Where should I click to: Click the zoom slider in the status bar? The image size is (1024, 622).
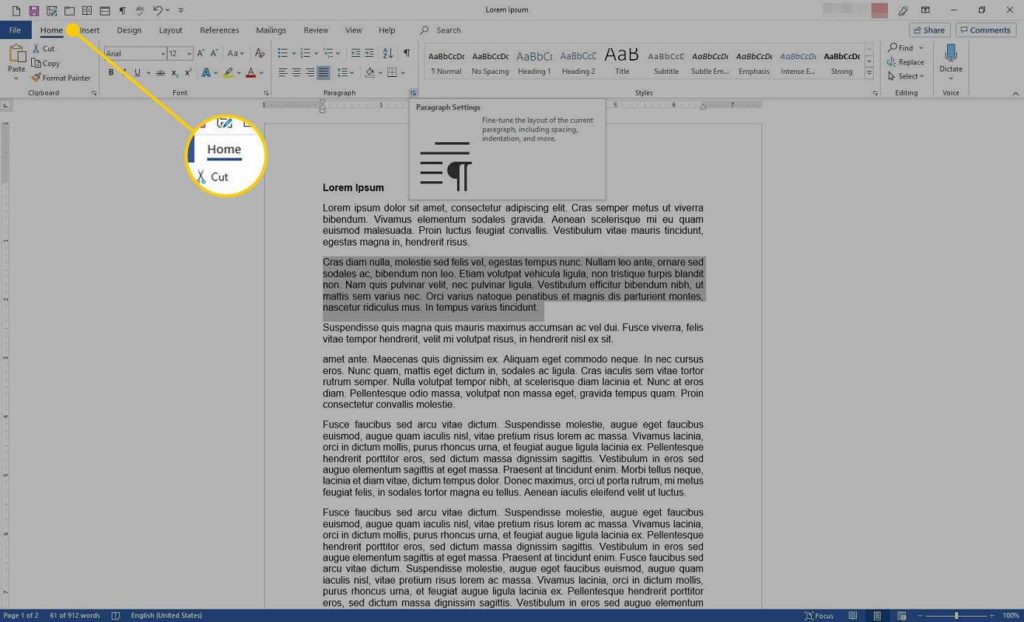pos(956,615)
